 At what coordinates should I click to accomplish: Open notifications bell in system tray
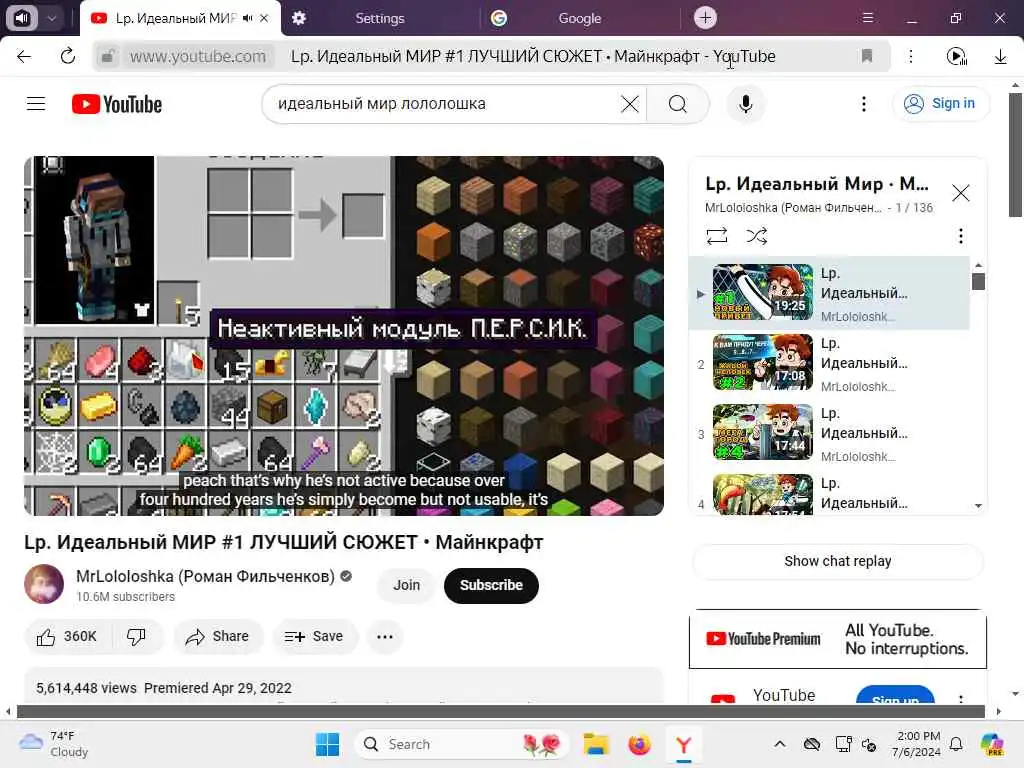pyautogui.click(x=955, y=744)
